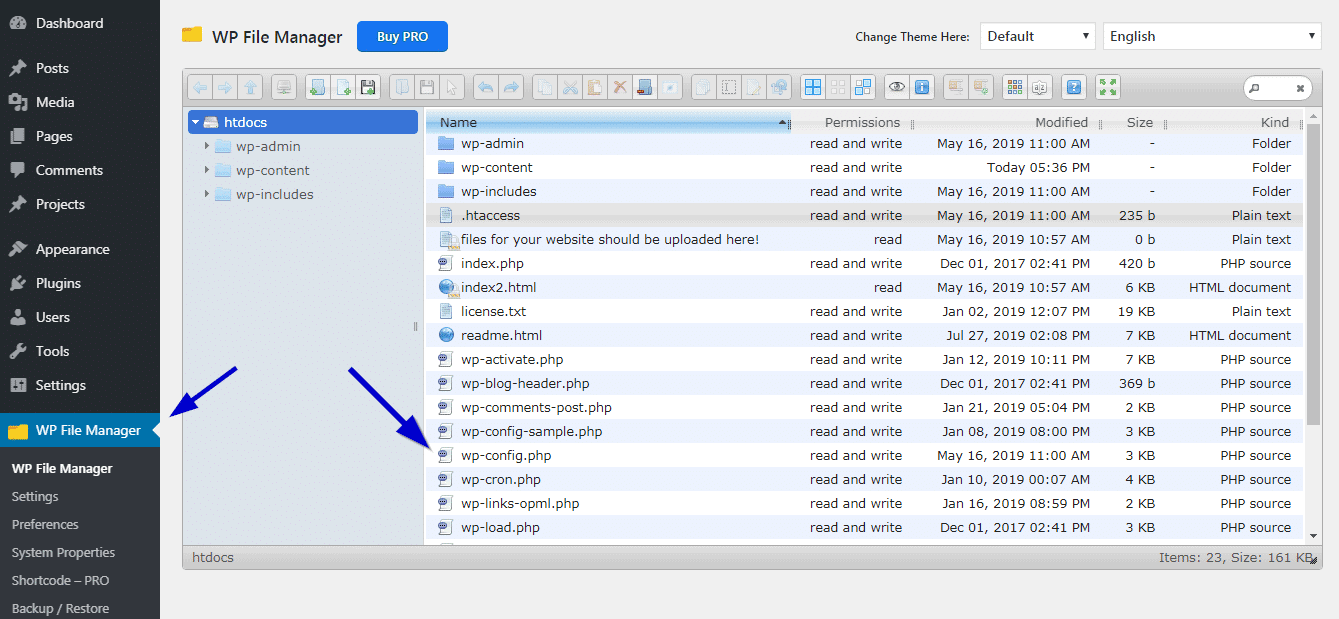Click the Paste clipboard icon

point(595,87)
